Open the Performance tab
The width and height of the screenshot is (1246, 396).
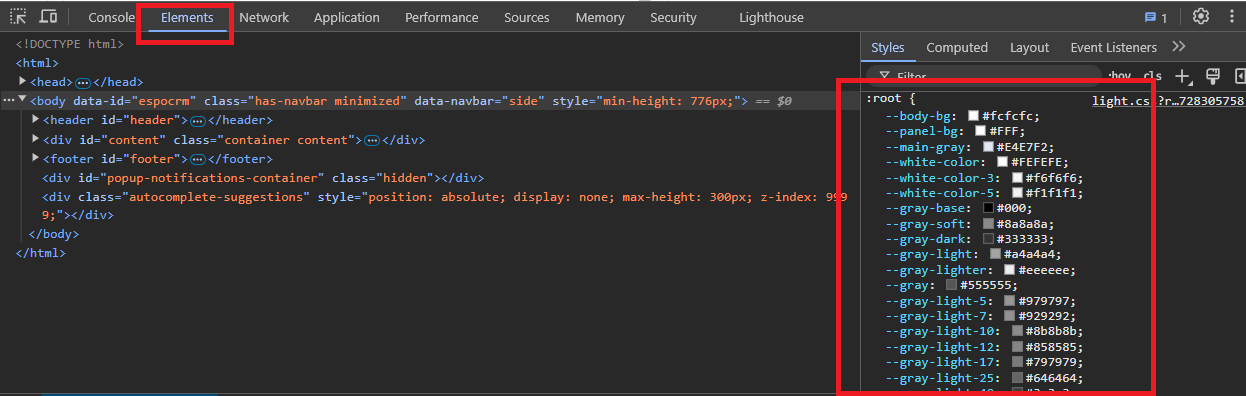(441, 18)
